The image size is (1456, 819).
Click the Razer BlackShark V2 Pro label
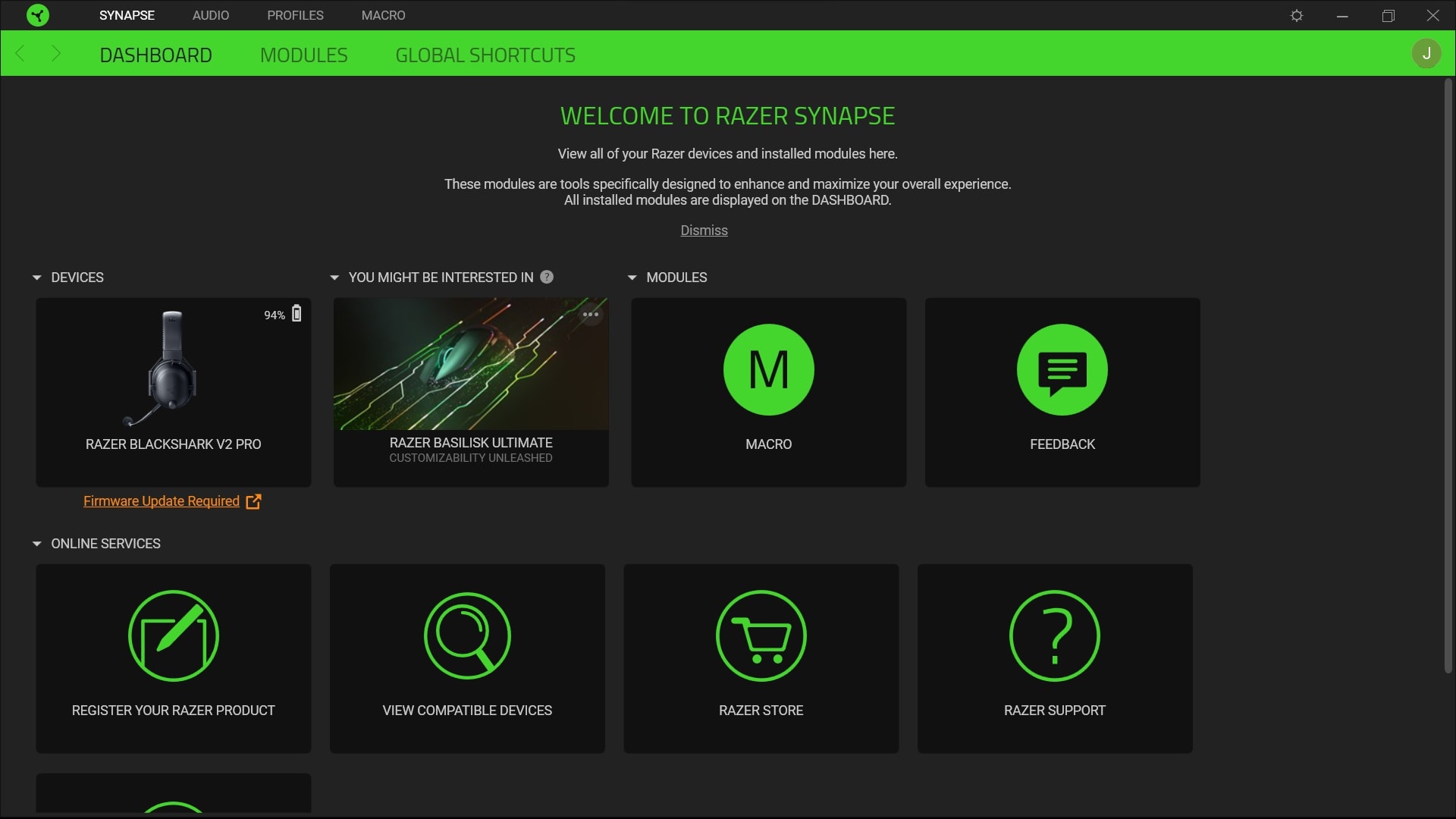click(174, 444)
